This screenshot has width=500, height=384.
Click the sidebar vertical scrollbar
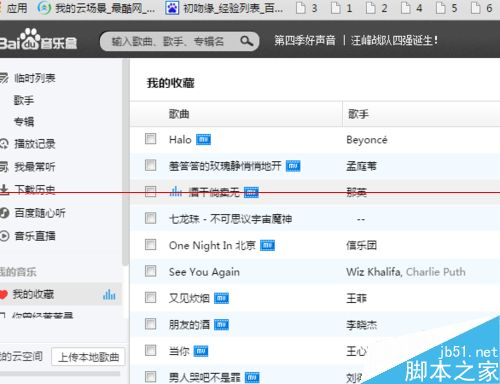point(125,162)
